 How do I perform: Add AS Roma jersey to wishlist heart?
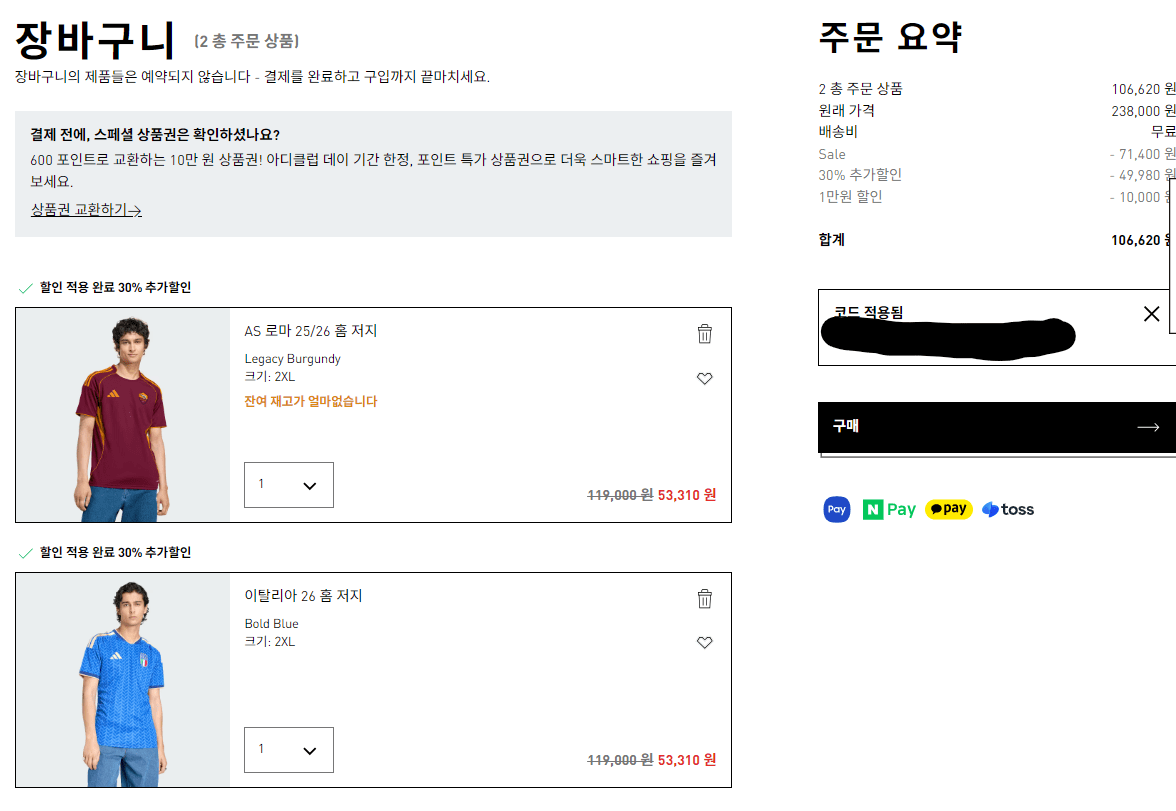click(x=704, y=378)
